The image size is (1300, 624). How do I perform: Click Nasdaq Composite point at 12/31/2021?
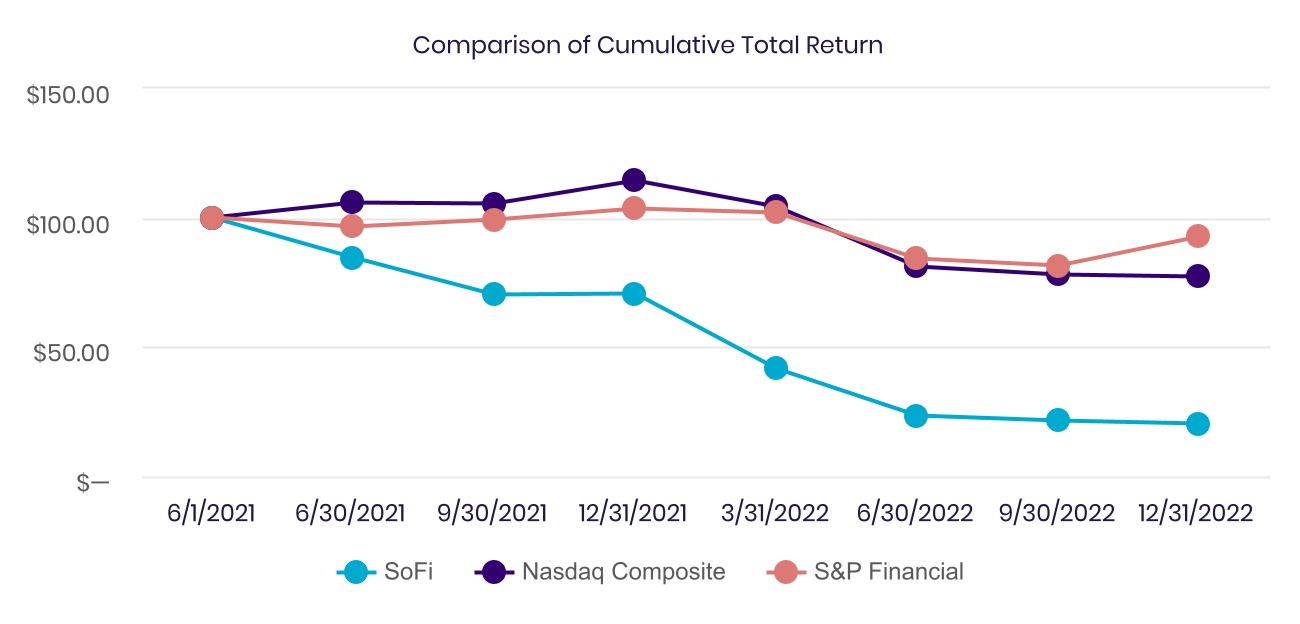pos(634,180)
